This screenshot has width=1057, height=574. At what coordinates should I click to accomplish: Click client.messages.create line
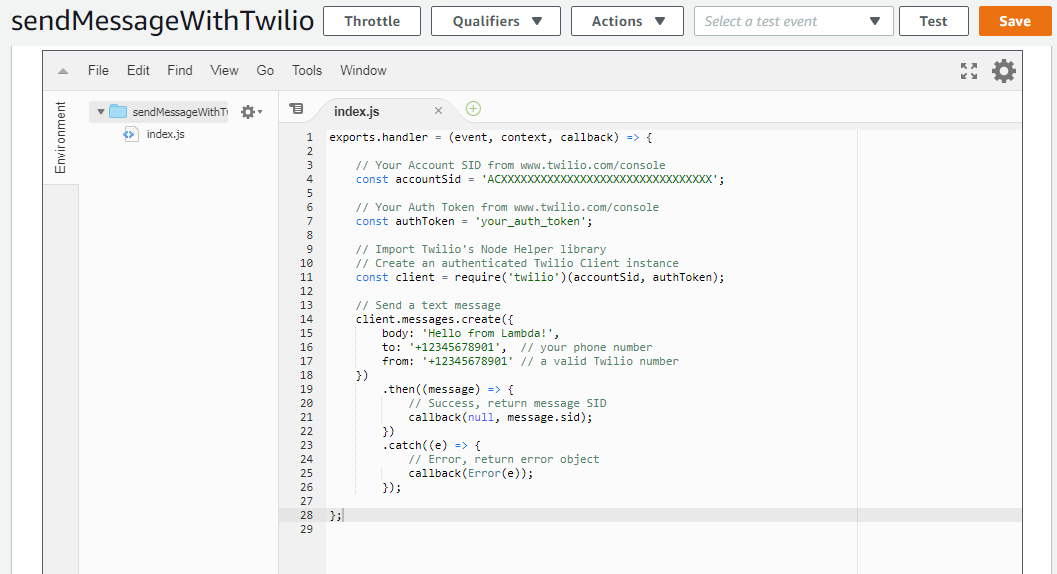coord(435,319)
